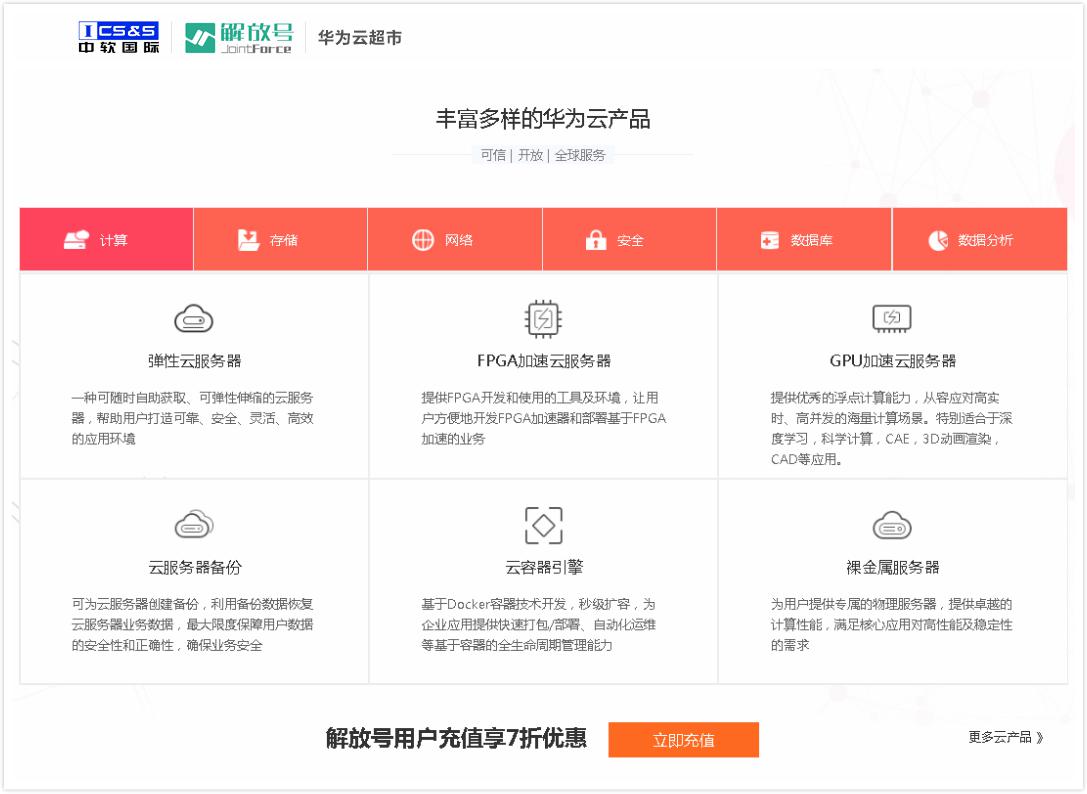Select the 数据库 tab
Image resolution: width=1087 pixels, height=794 pixels.
(804, 239)
